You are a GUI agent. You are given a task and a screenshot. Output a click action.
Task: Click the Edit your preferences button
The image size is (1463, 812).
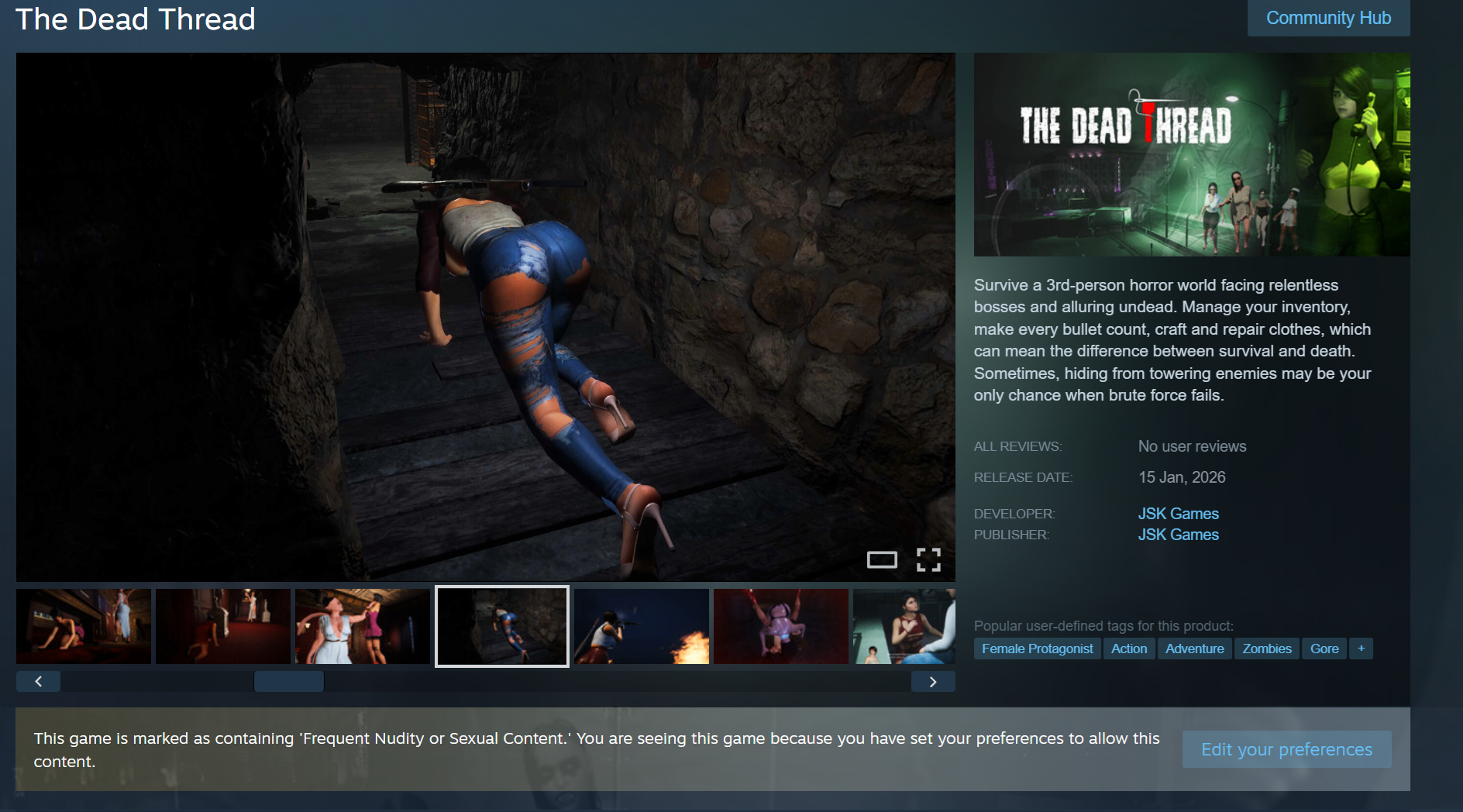(1287, 749)
